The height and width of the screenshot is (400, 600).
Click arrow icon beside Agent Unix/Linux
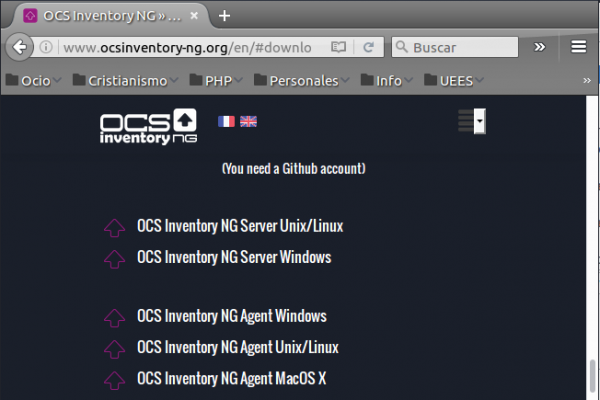[x=114, y=349]
